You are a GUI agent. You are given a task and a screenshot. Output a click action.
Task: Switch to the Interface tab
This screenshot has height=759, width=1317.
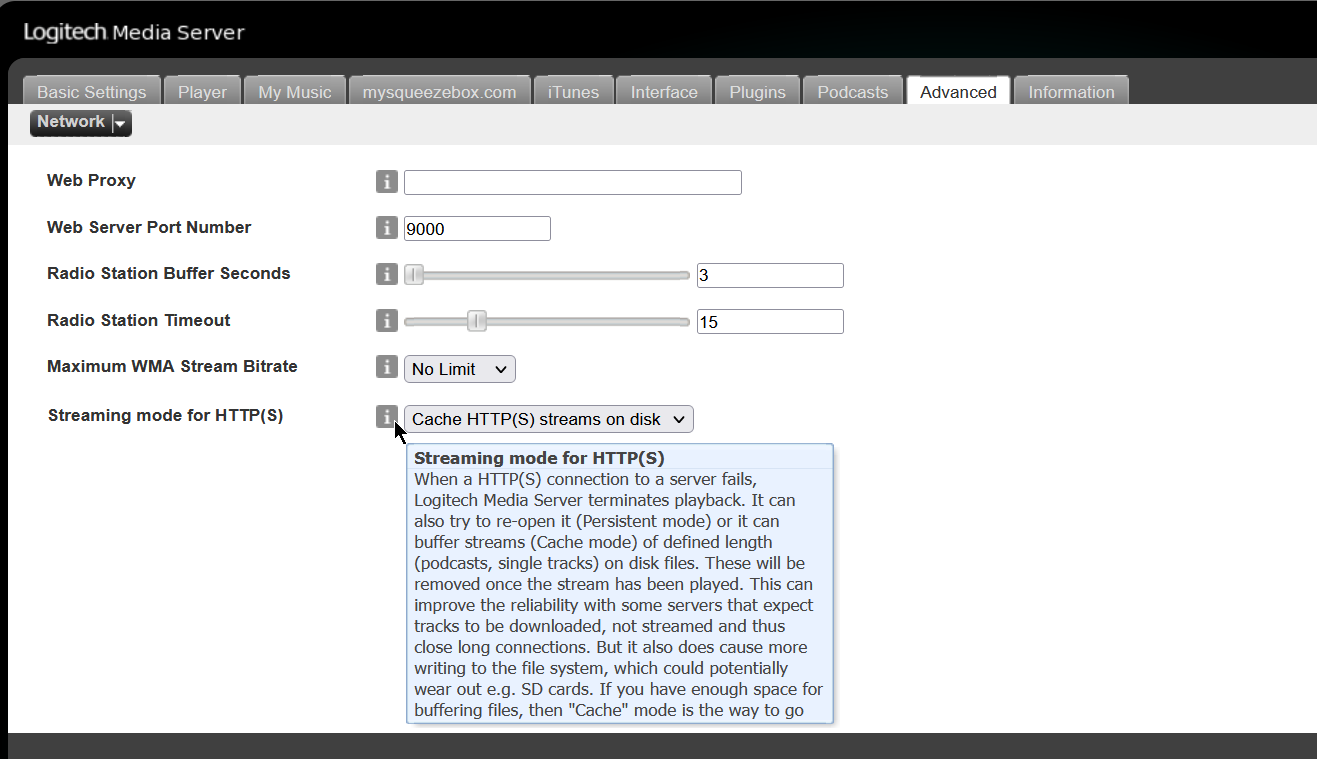[x=664, y=91]
